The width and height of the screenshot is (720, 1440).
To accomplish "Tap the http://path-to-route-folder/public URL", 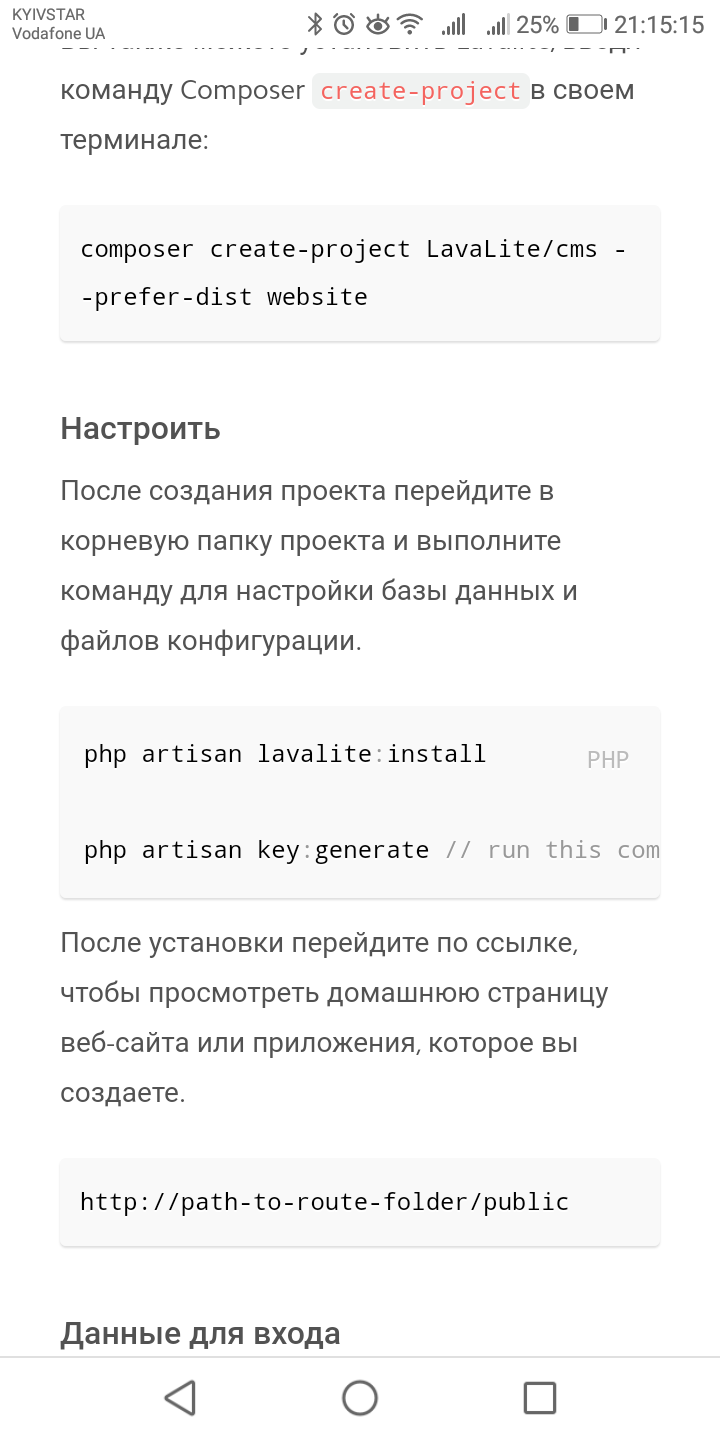I will click(324, 1202).
